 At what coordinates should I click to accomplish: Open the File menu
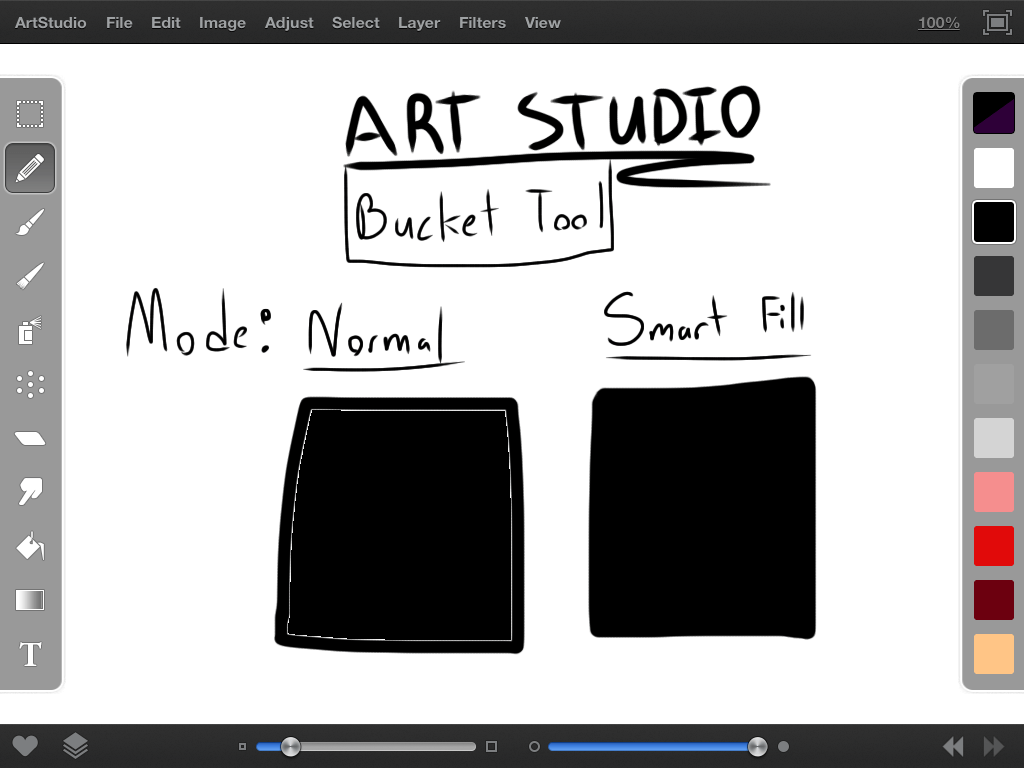coord(119,23)
